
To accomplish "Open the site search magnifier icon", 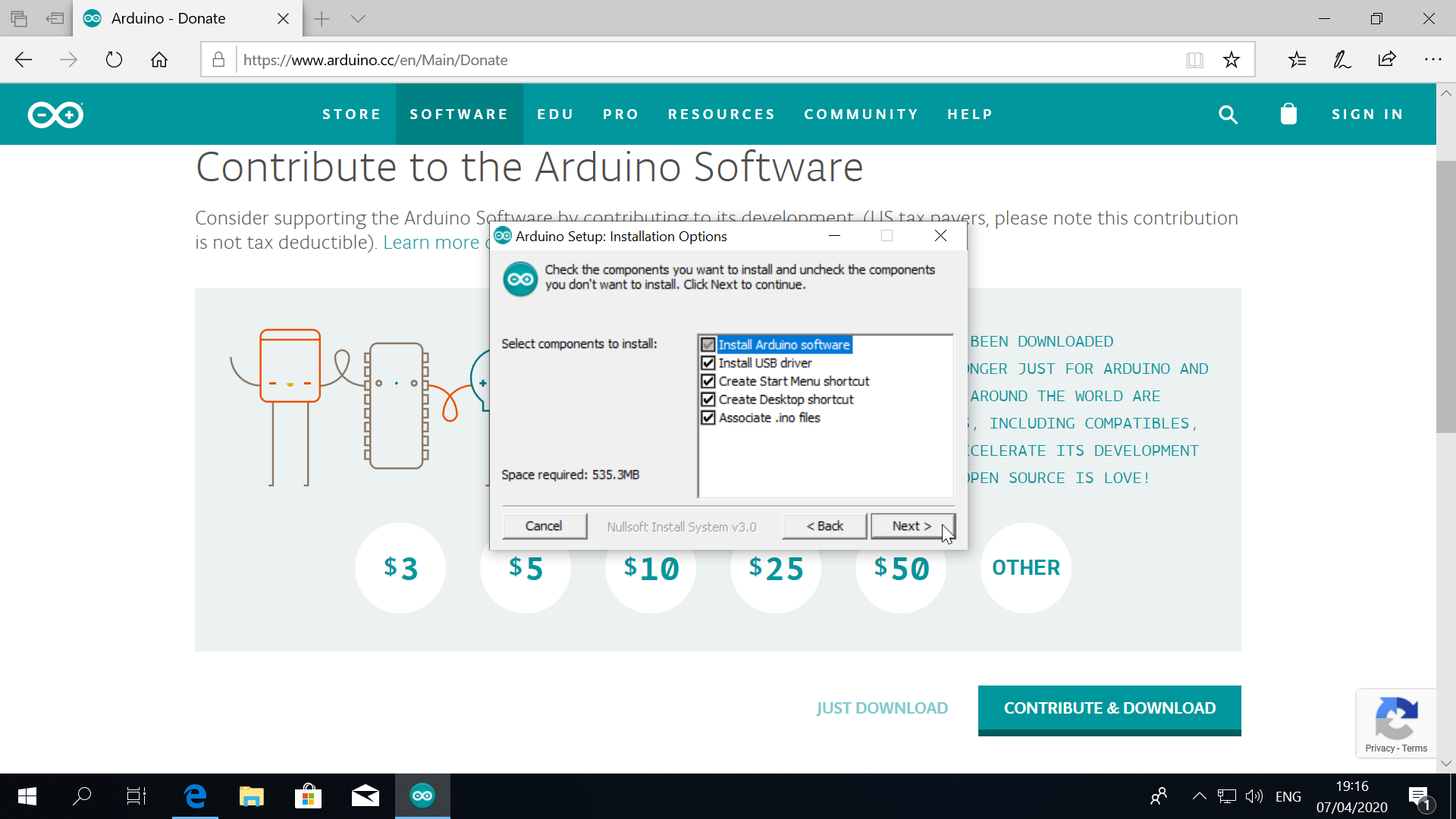I will point(1228,115).
